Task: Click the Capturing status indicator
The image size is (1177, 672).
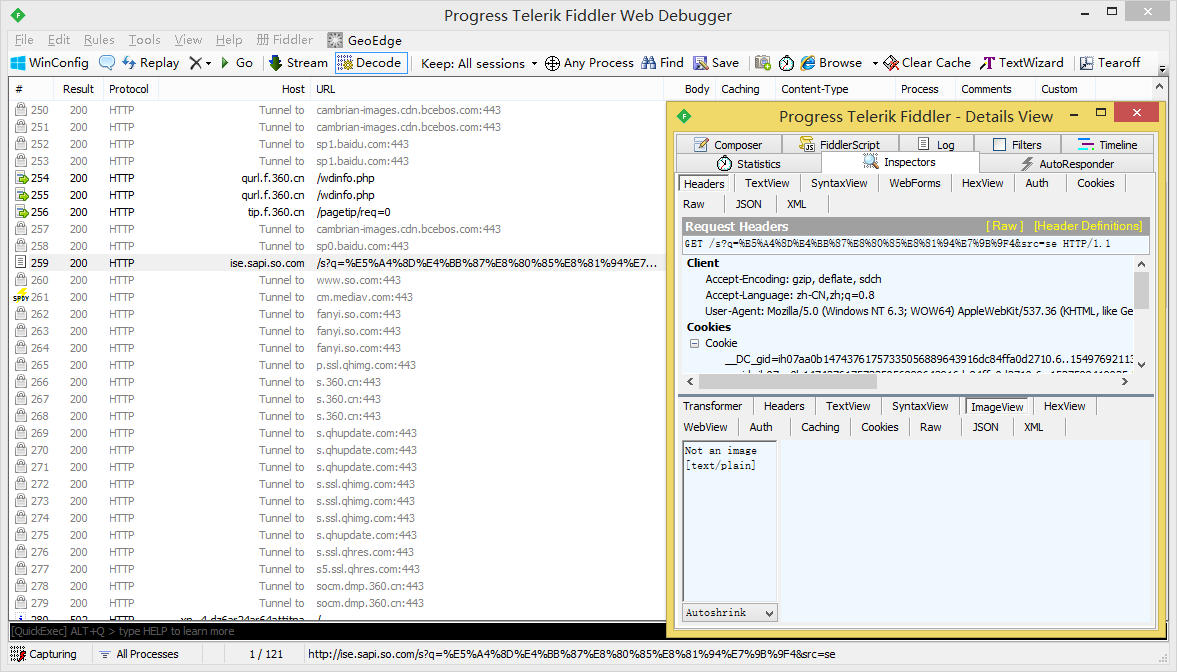Action: 44,654
